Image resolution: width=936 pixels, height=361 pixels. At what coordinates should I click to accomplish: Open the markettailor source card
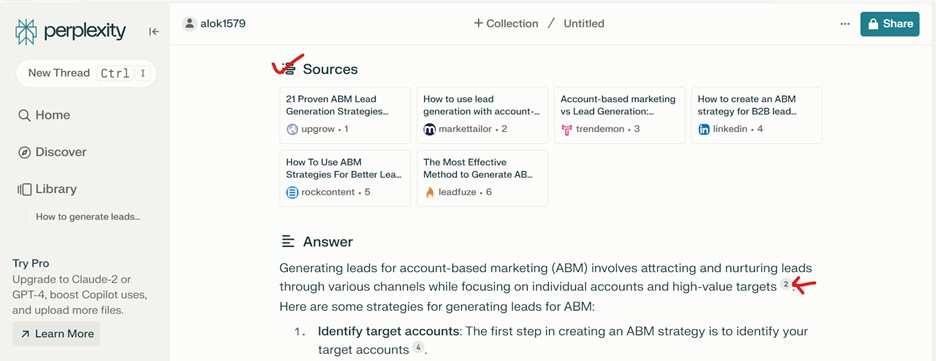click(x=482, y=115)
